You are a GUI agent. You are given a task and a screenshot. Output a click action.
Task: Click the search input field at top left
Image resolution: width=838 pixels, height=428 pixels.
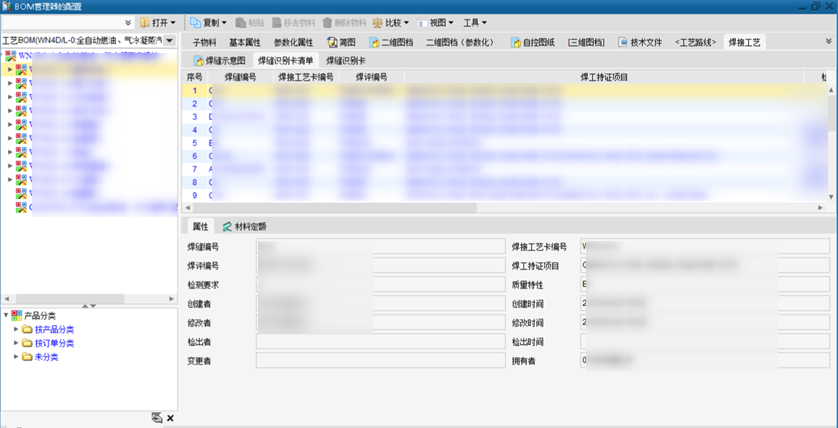pos(62,22)
